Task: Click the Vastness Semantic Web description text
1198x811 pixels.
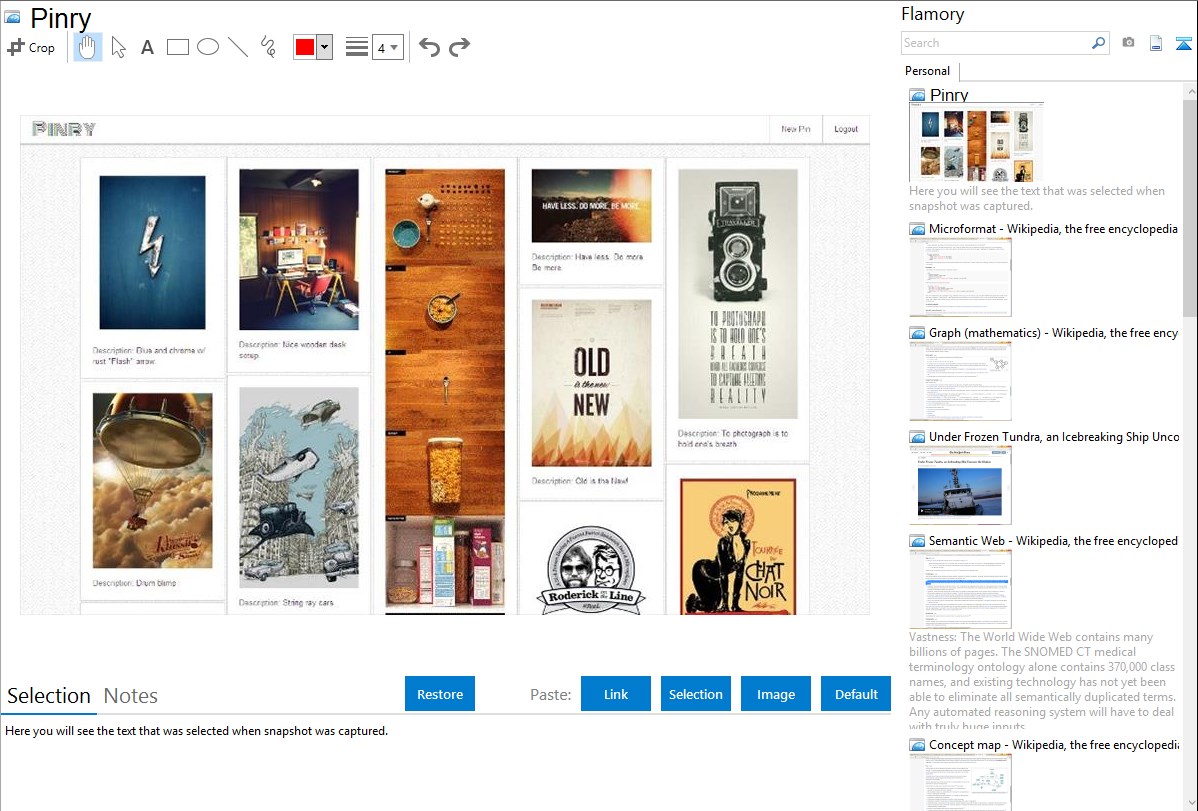Action: pos(1042,682)
